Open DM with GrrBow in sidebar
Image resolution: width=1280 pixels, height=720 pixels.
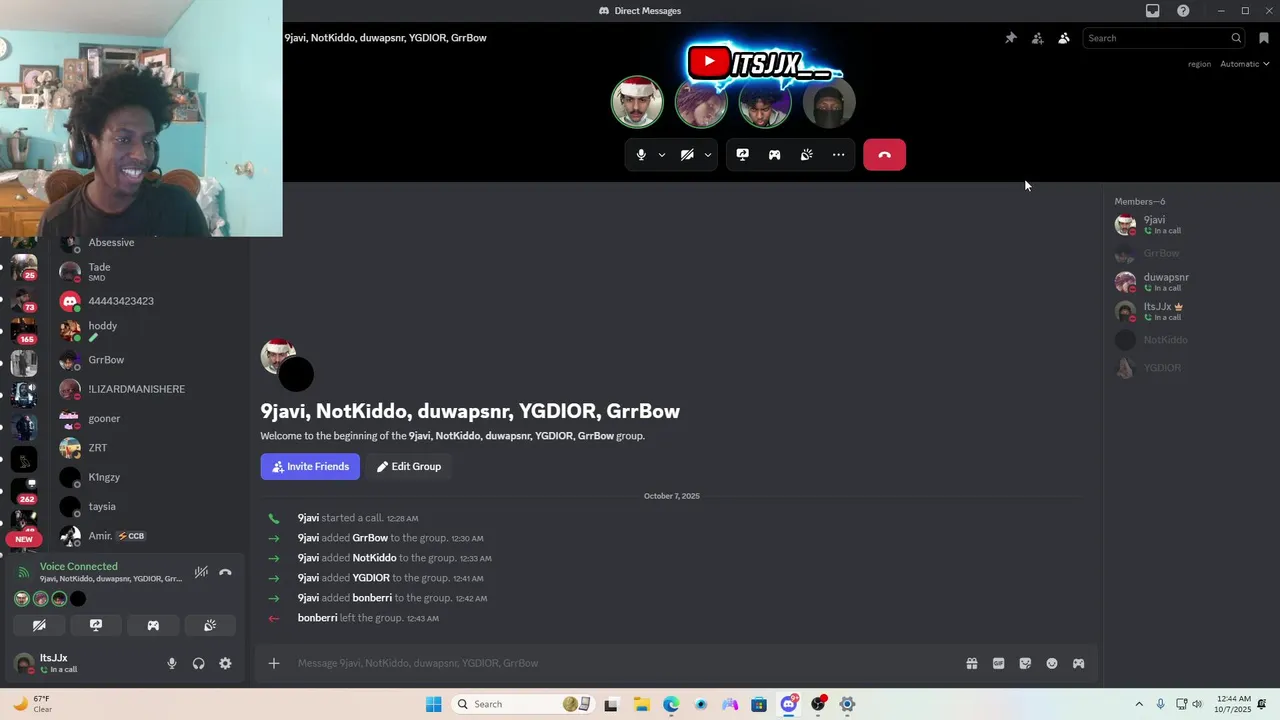[150, 360]
